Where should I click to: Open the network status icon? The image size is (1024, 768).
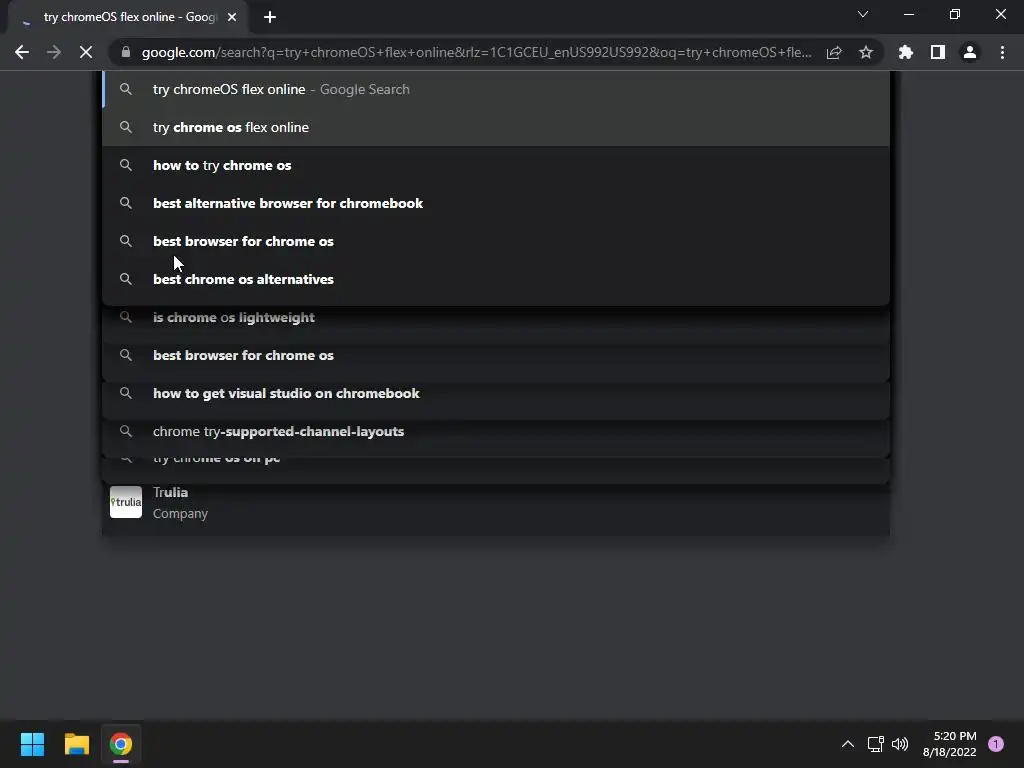coord(875,744)
